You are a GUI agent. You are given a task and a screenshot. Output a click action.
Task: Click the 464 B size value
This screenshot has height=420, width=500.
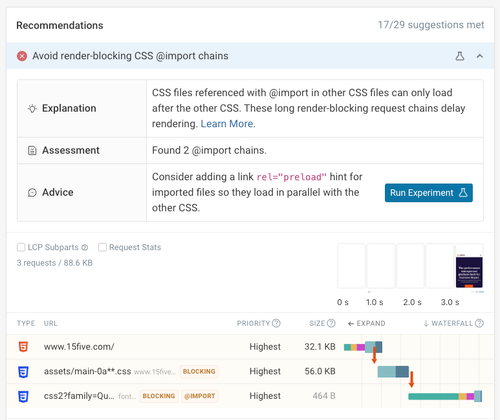pos(324,396)
